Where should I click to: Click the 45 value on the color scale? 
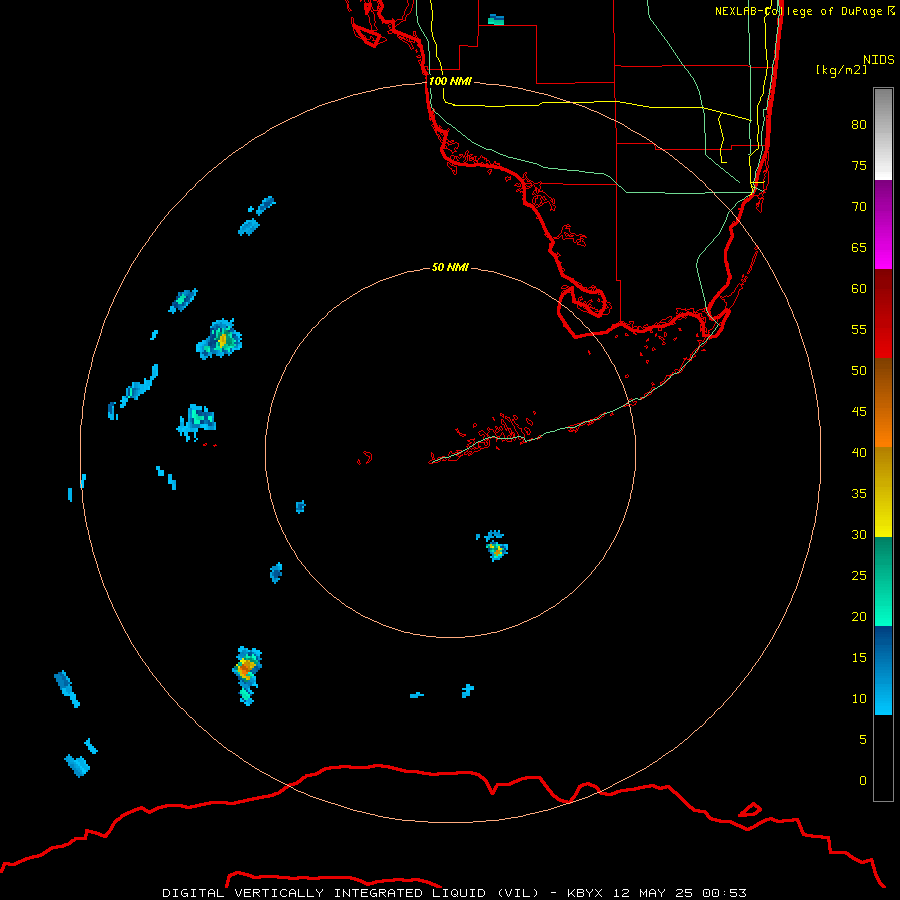coord(859,412)
